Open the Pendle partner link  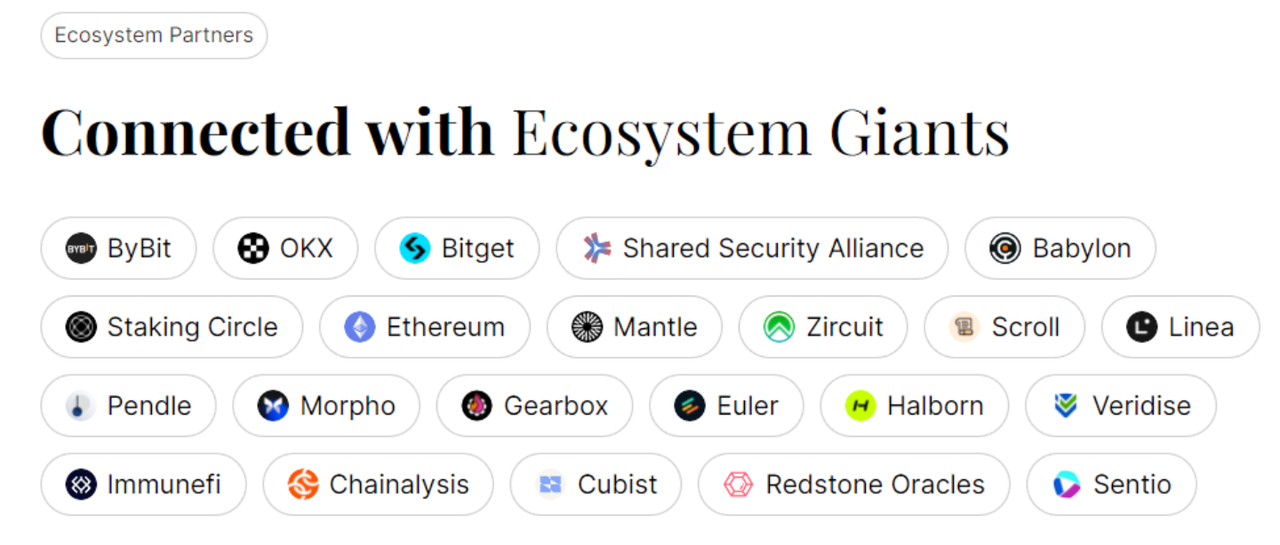click(x=128, y=406)
